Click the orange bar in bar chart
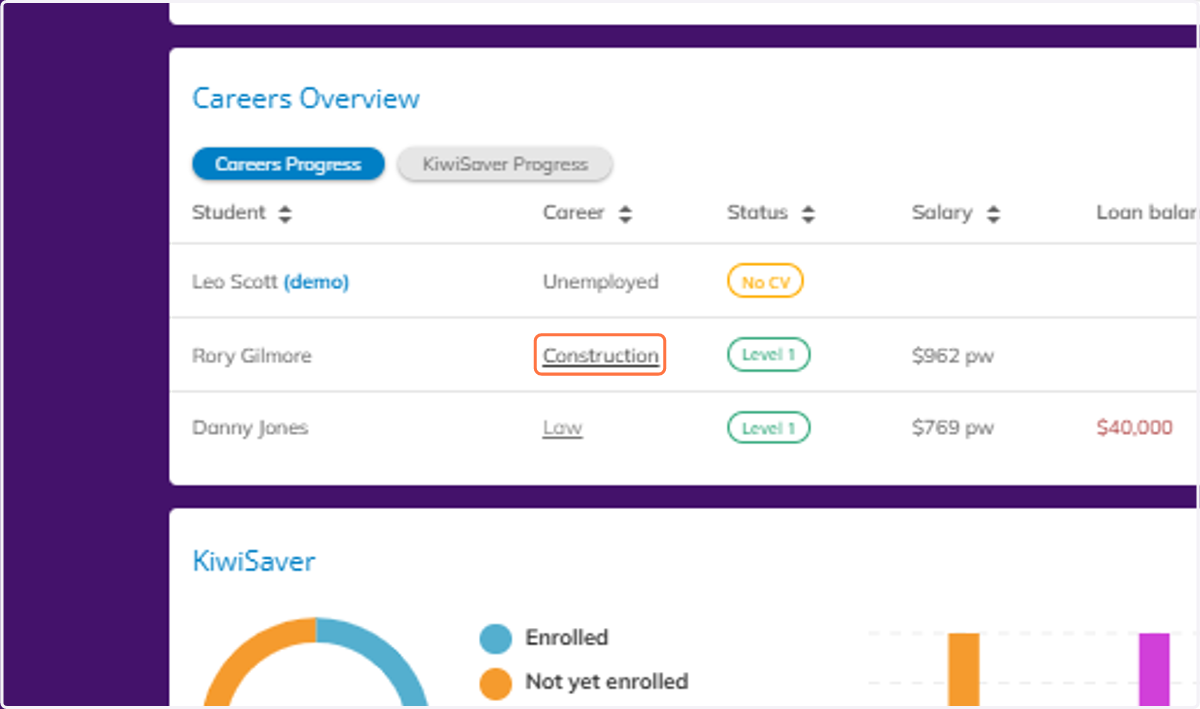 click(964, 670)
